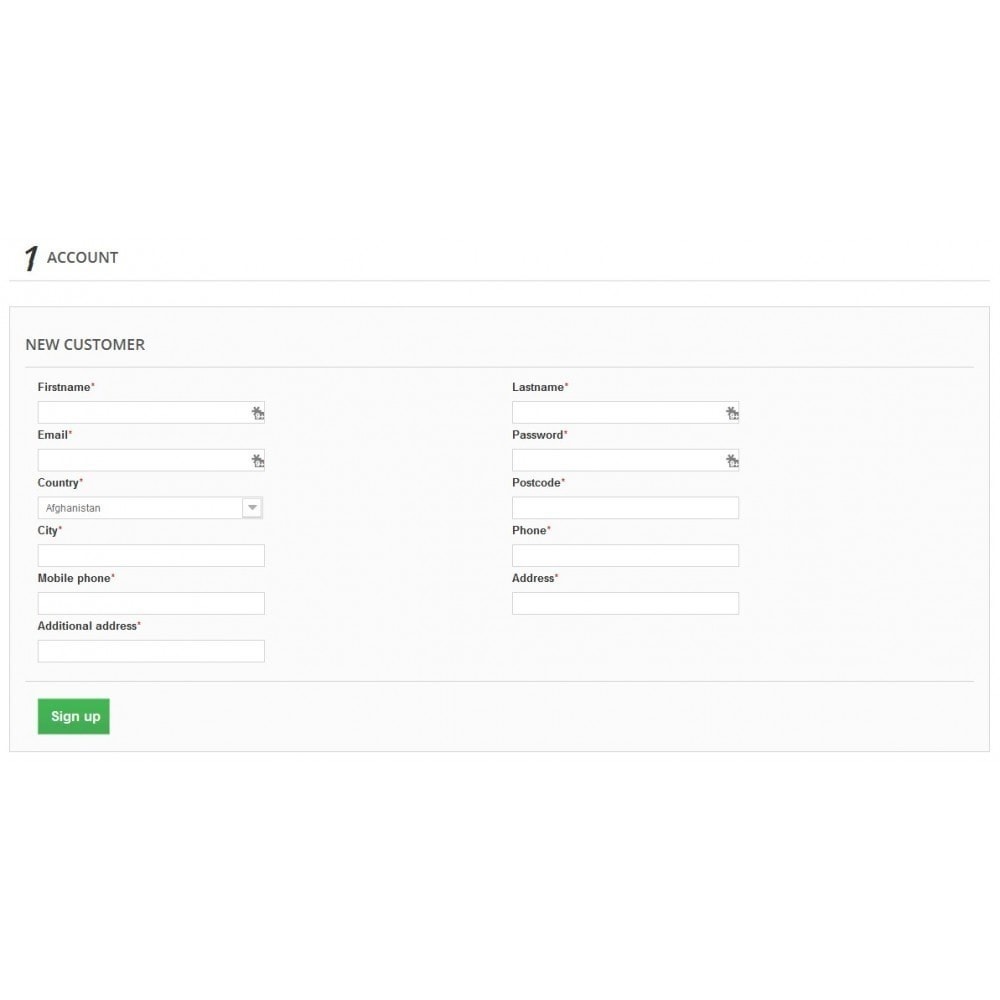Focus the City input field

click(x=151, y=555)
